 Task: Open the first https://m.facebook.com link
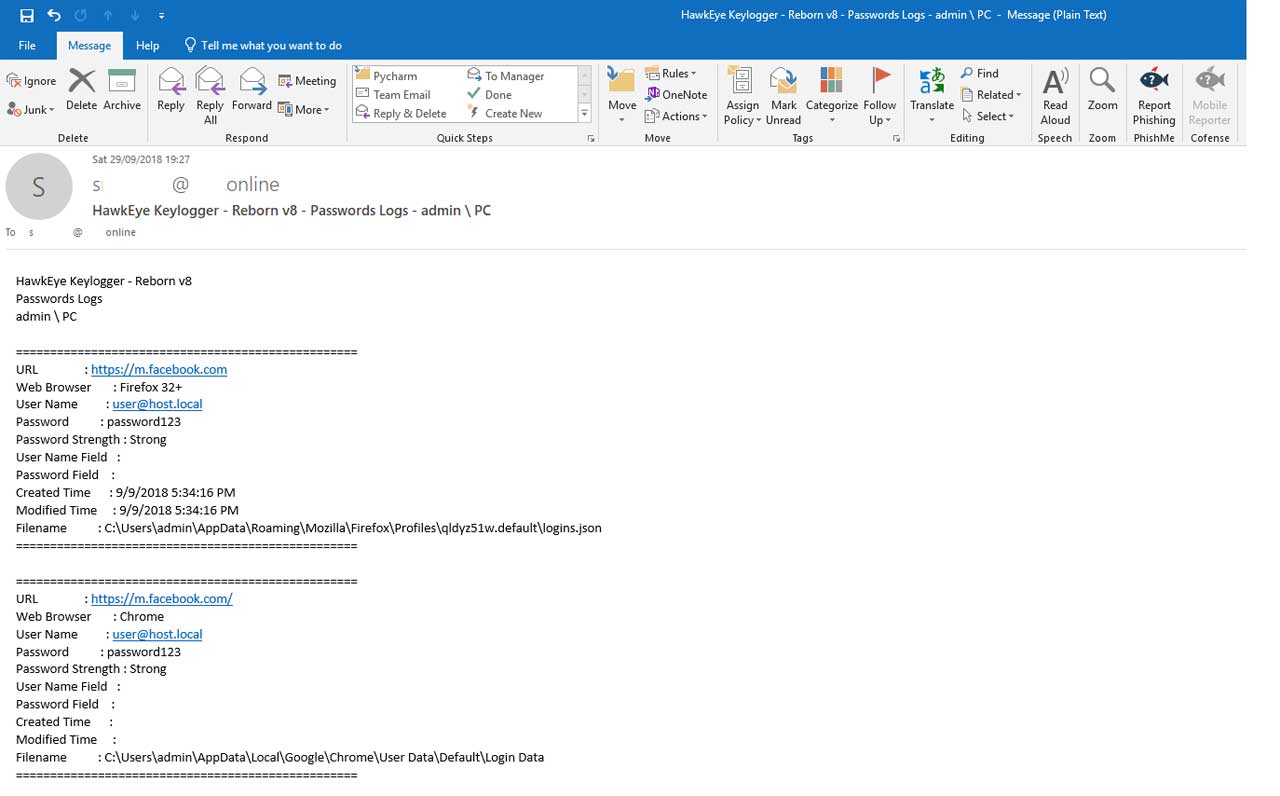coord(159,370)
